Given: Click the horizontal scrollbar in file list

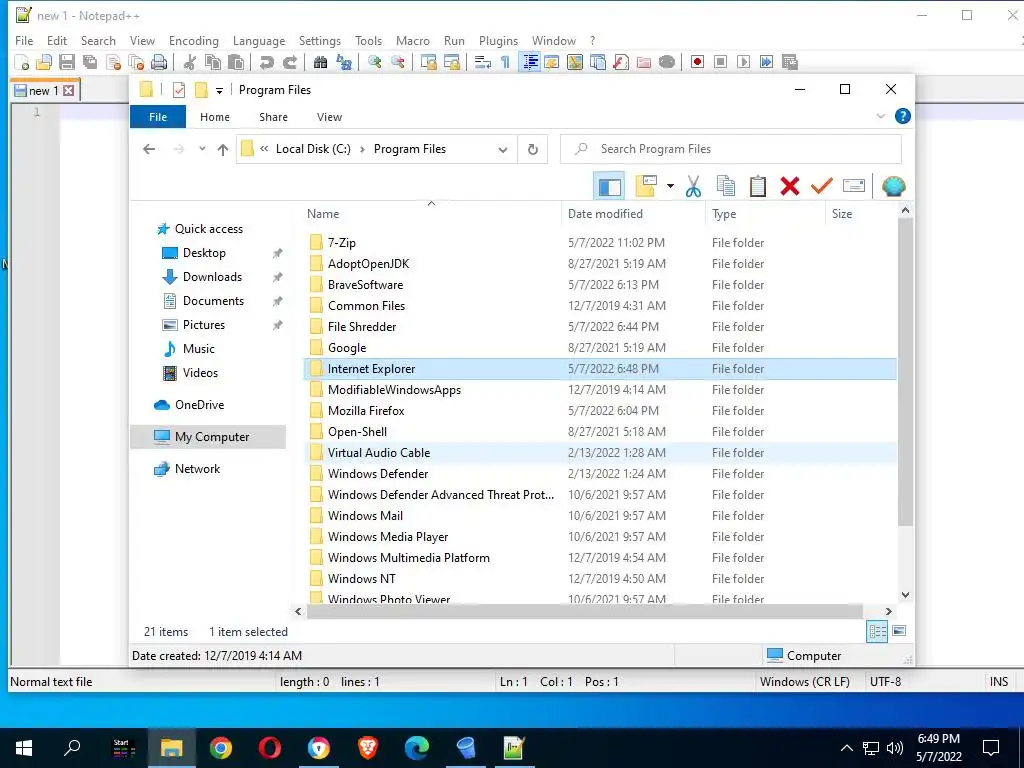Looking at the screenshot, I should click(585, 611).
